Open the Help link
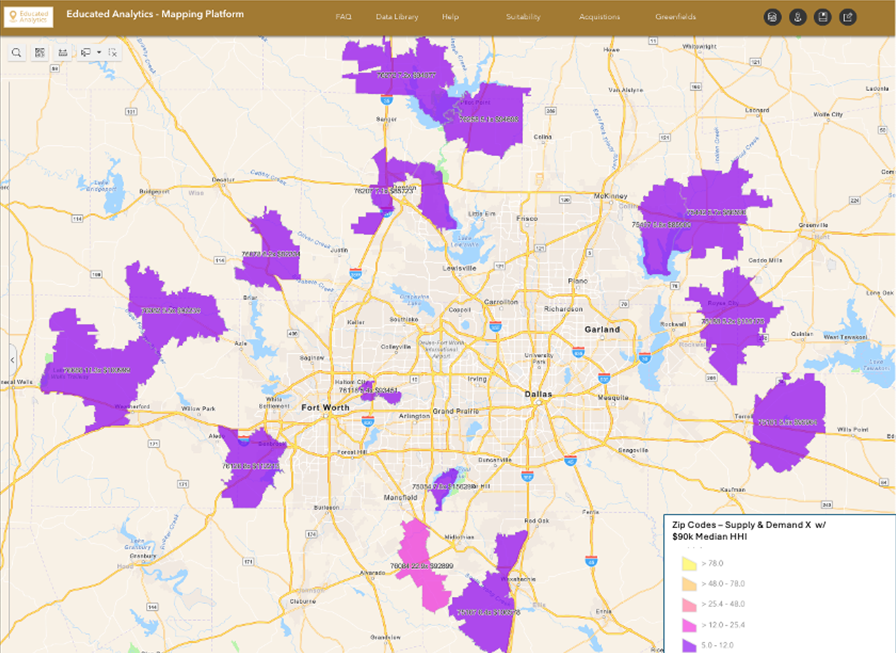The image size is (896, 653). coord(450,17)
